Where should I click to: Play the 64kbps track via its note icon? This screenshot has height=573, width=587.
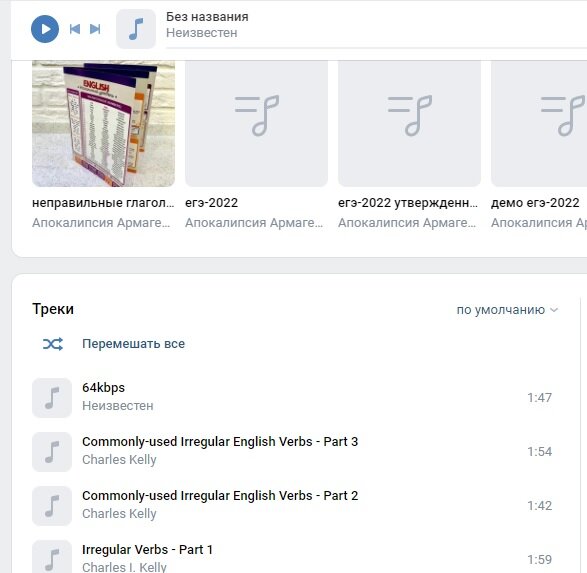tap(52, 397)
